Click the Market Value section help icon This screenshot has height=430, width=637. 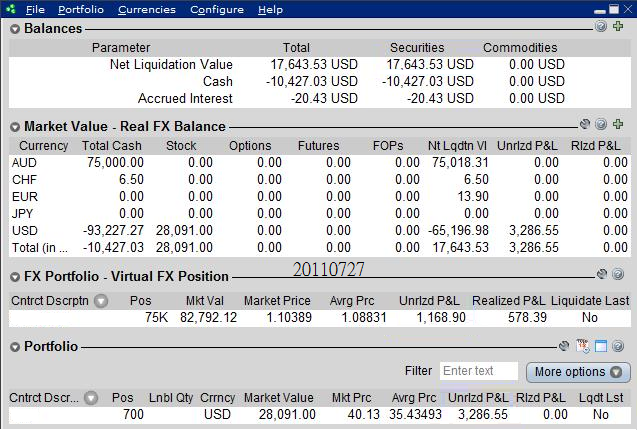601,124
